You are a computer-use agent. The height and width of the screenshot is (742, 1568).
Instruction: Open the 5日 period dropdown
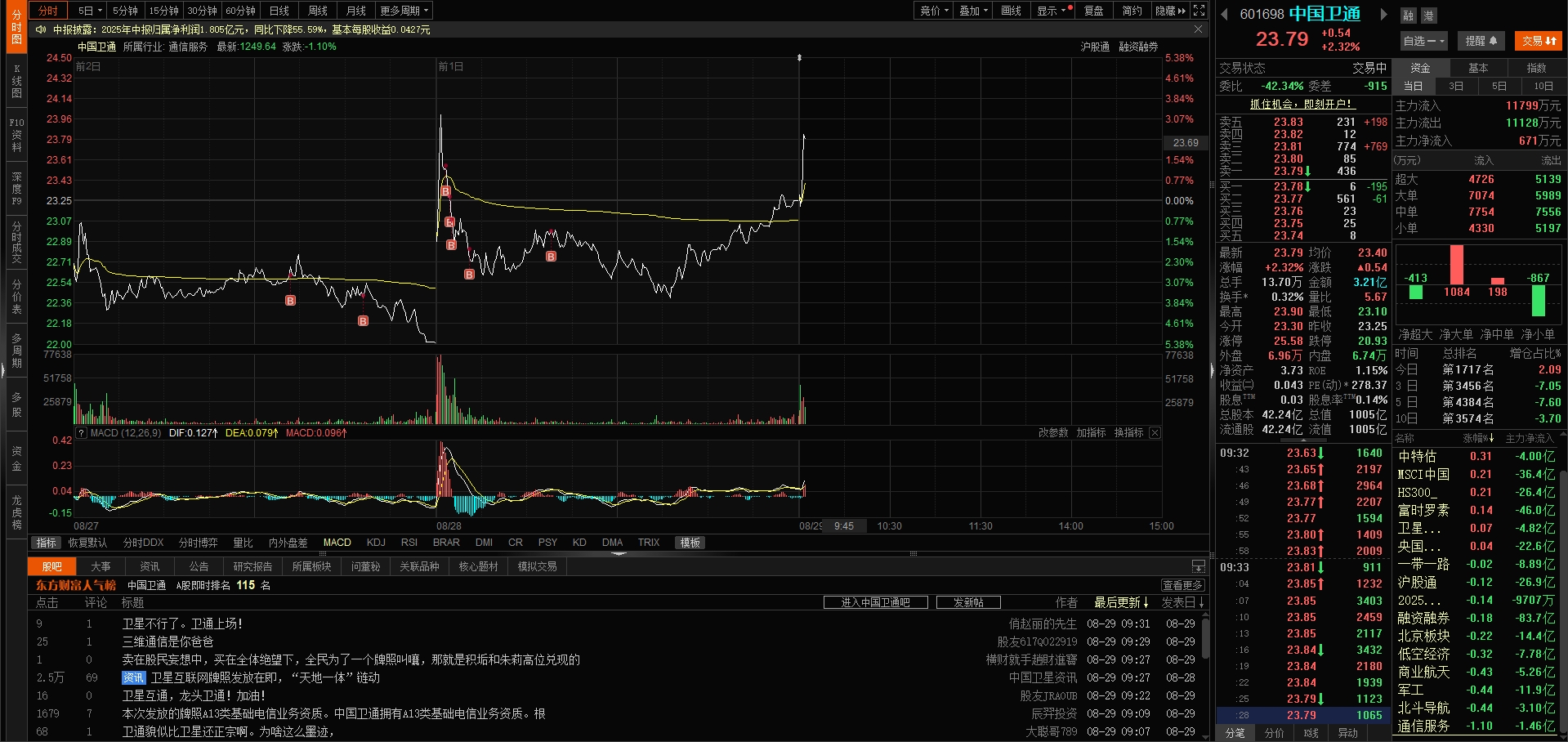coord(90,11)
